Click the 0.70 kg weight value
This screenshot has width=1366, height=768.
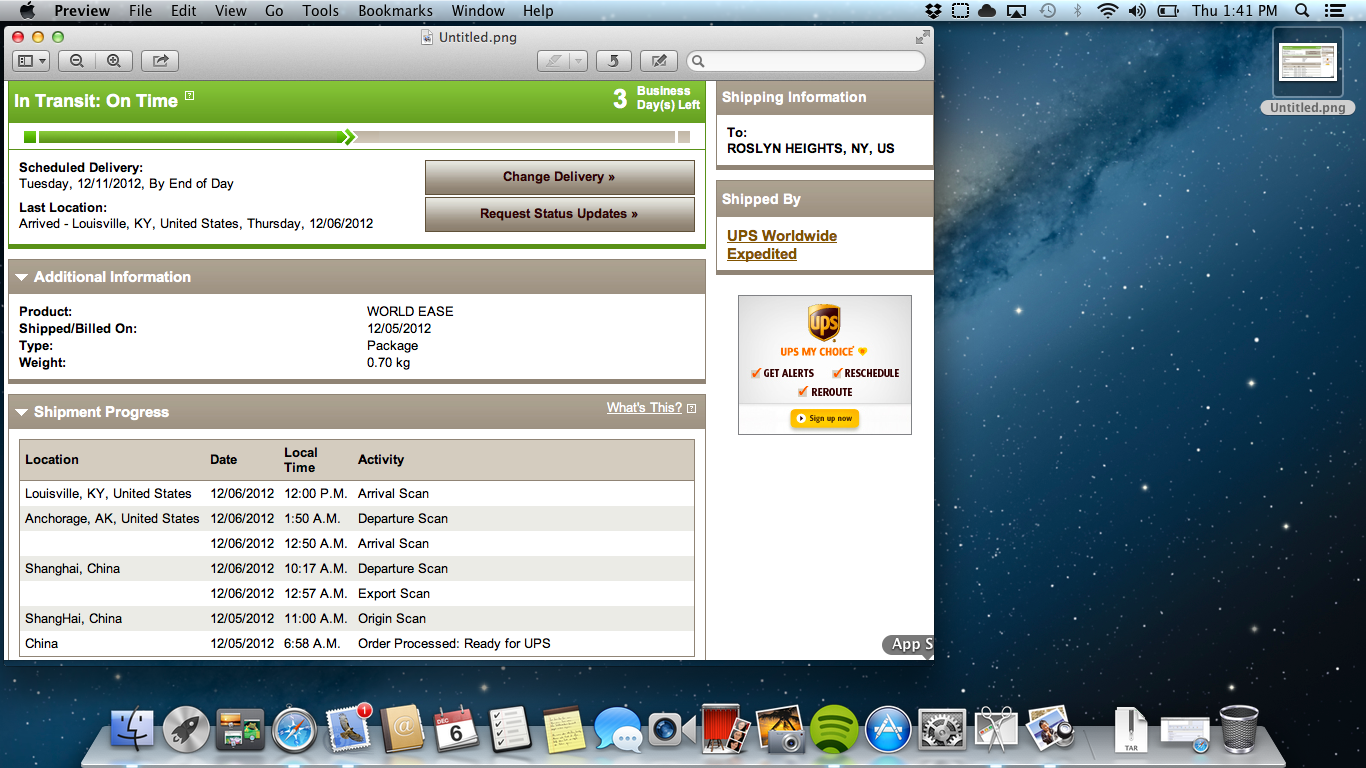pos(388,363)
